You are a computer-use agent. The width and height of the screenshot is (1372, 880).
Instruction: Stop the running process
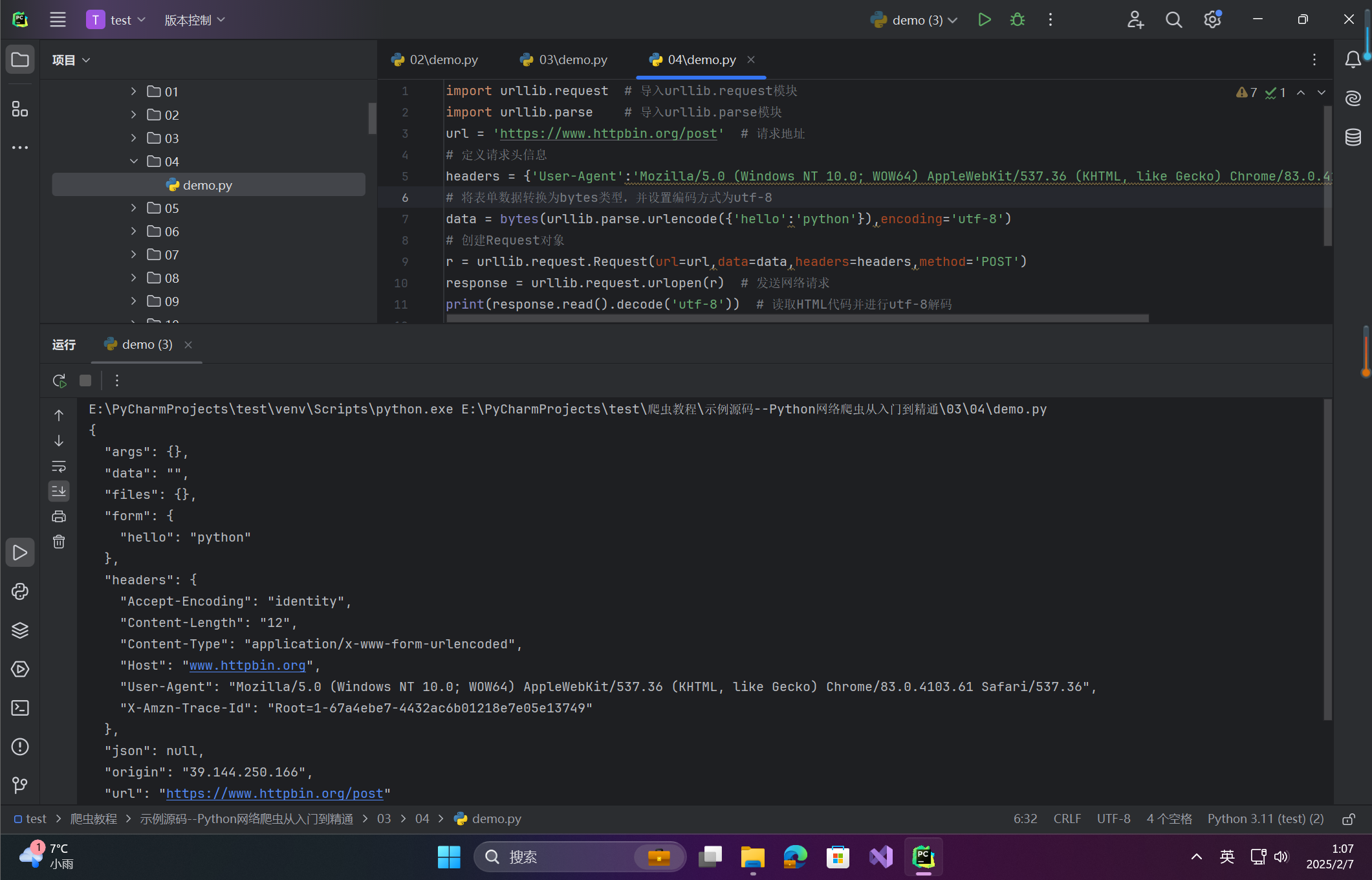pos(85,380)
